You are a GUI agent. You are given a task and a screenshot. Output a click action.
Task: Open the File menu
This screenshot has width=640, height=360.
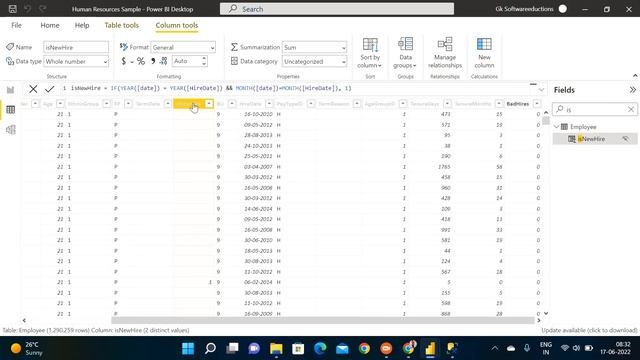16,25
